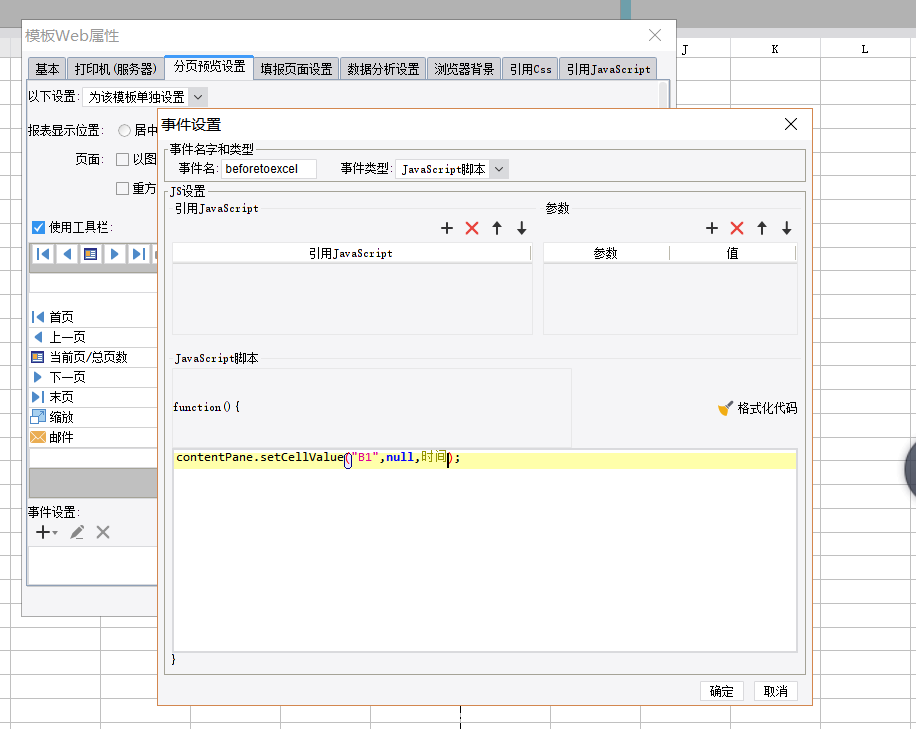Confirm with the 确定 button
Screen dimensions: 916x729
721,691
